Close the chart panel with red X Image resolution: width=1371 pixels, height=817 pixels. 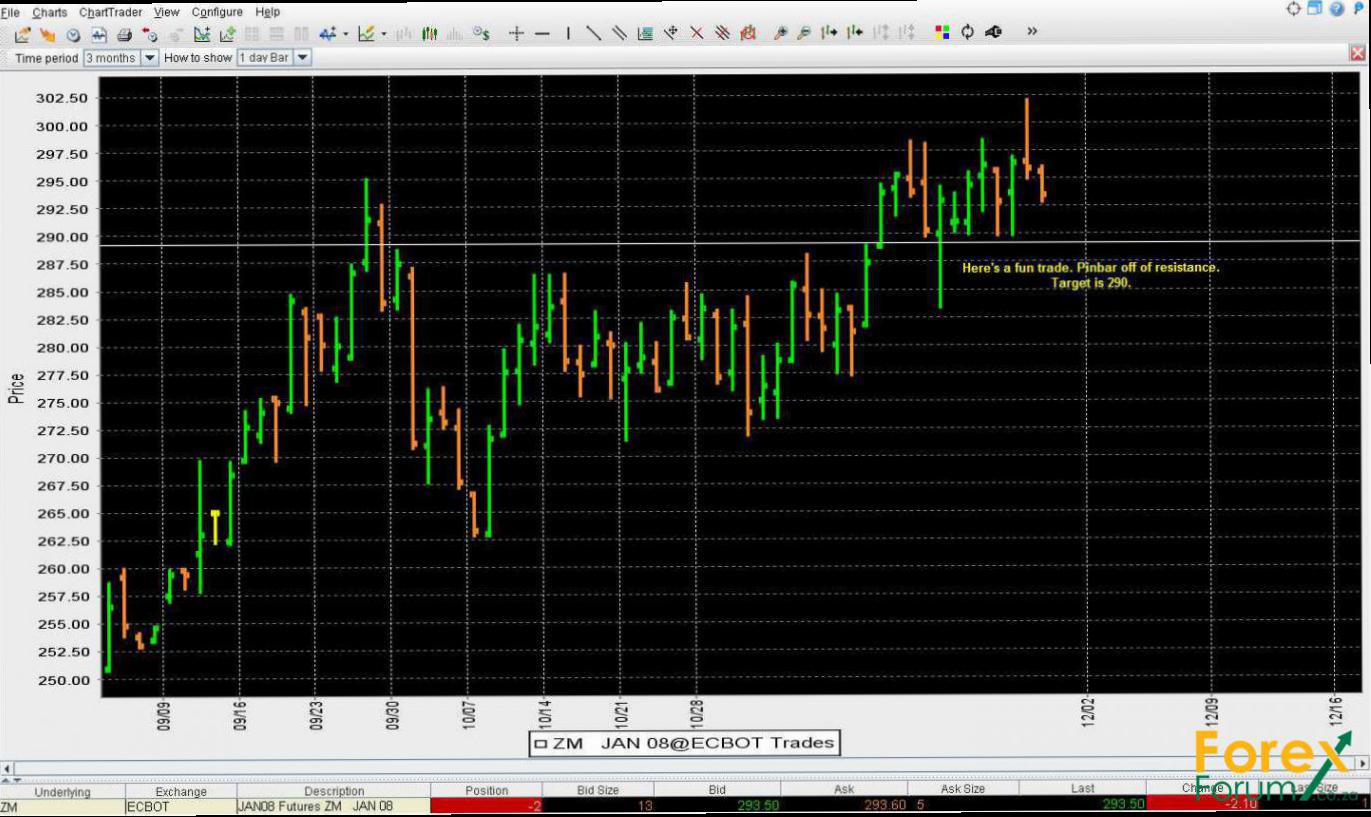(x=1358, y=54)
